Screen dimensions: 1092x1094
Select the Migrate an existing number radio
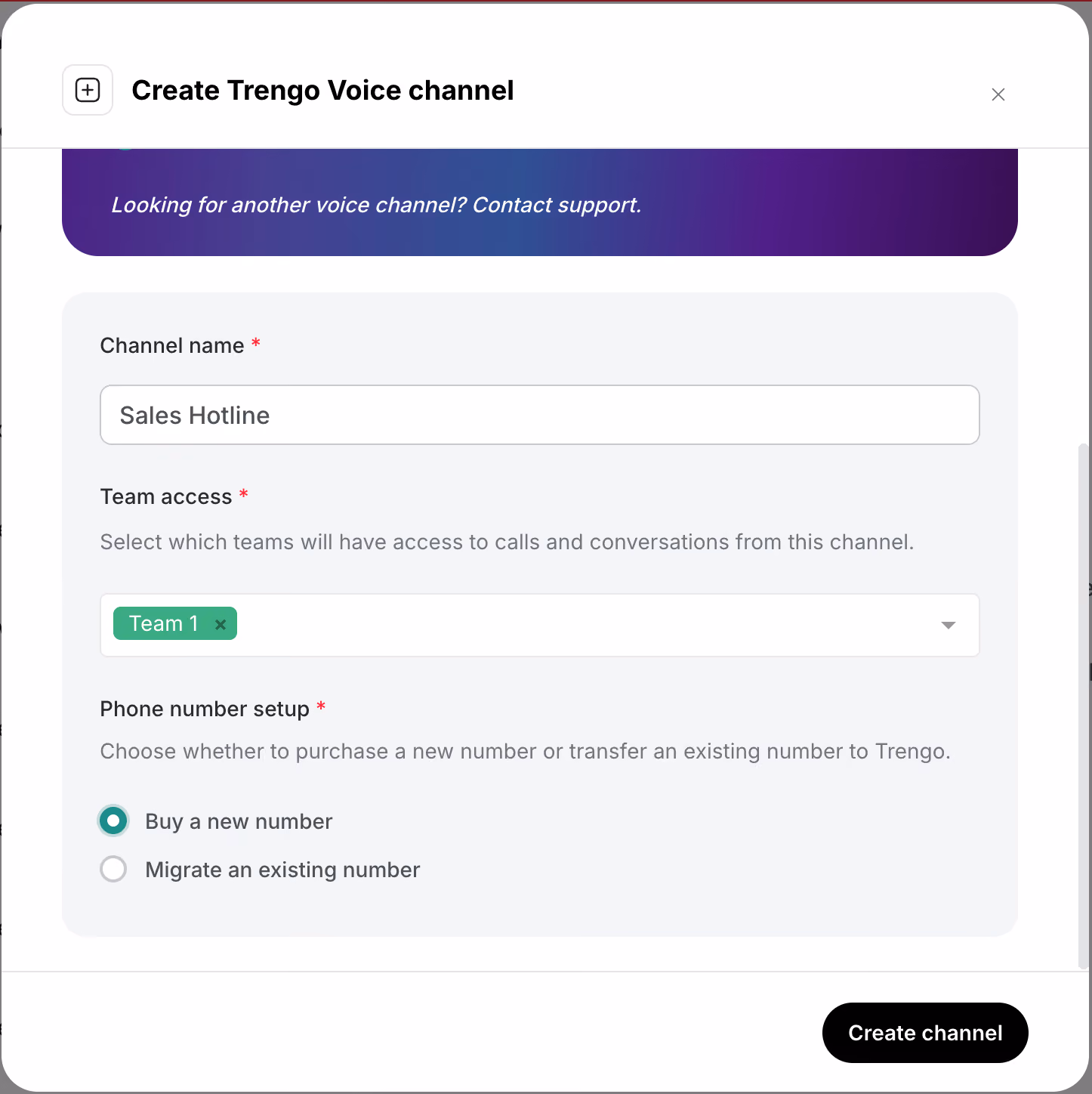pos(113,869)
